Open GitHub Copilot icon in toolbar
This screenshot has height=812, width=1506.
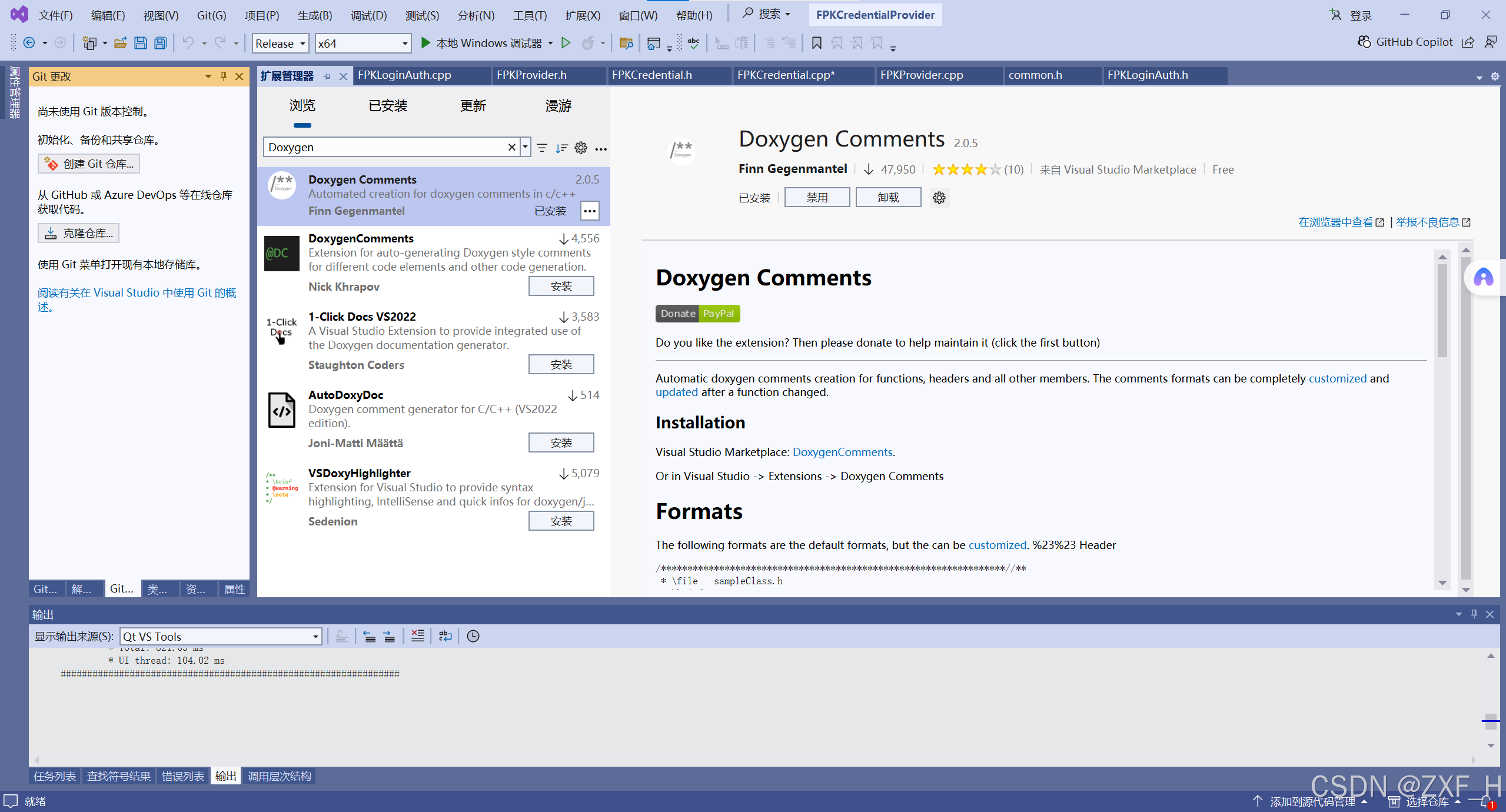[x=1364, y=42]
